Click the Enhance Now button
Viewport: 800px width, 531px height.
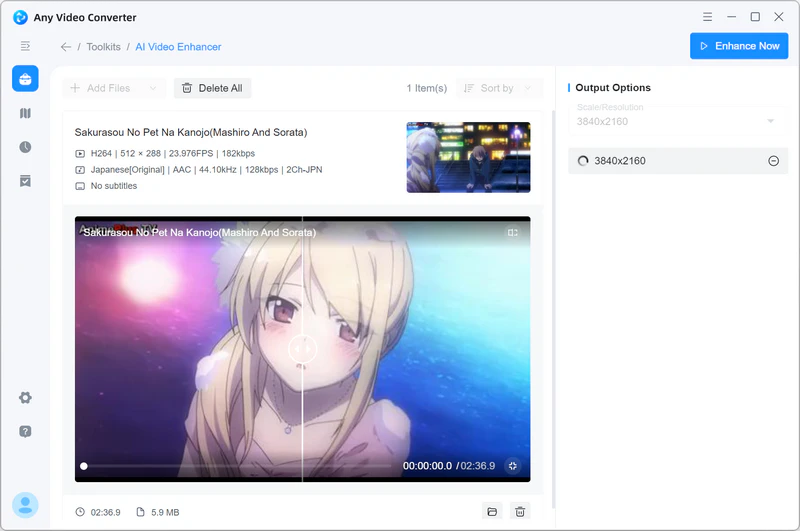point(739,46)
